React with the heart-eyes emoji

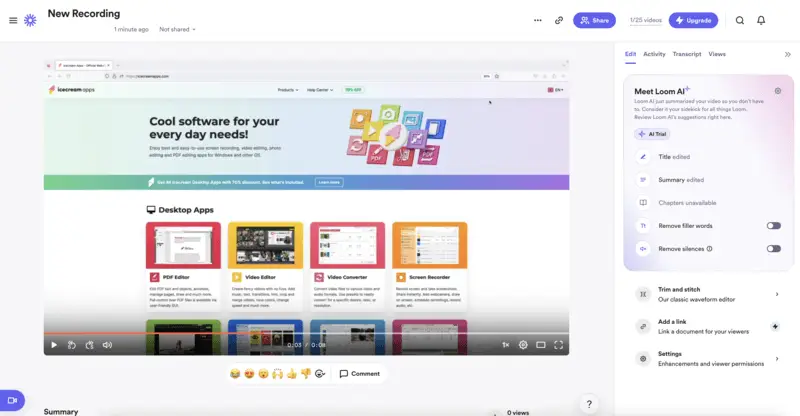[249, 374]
